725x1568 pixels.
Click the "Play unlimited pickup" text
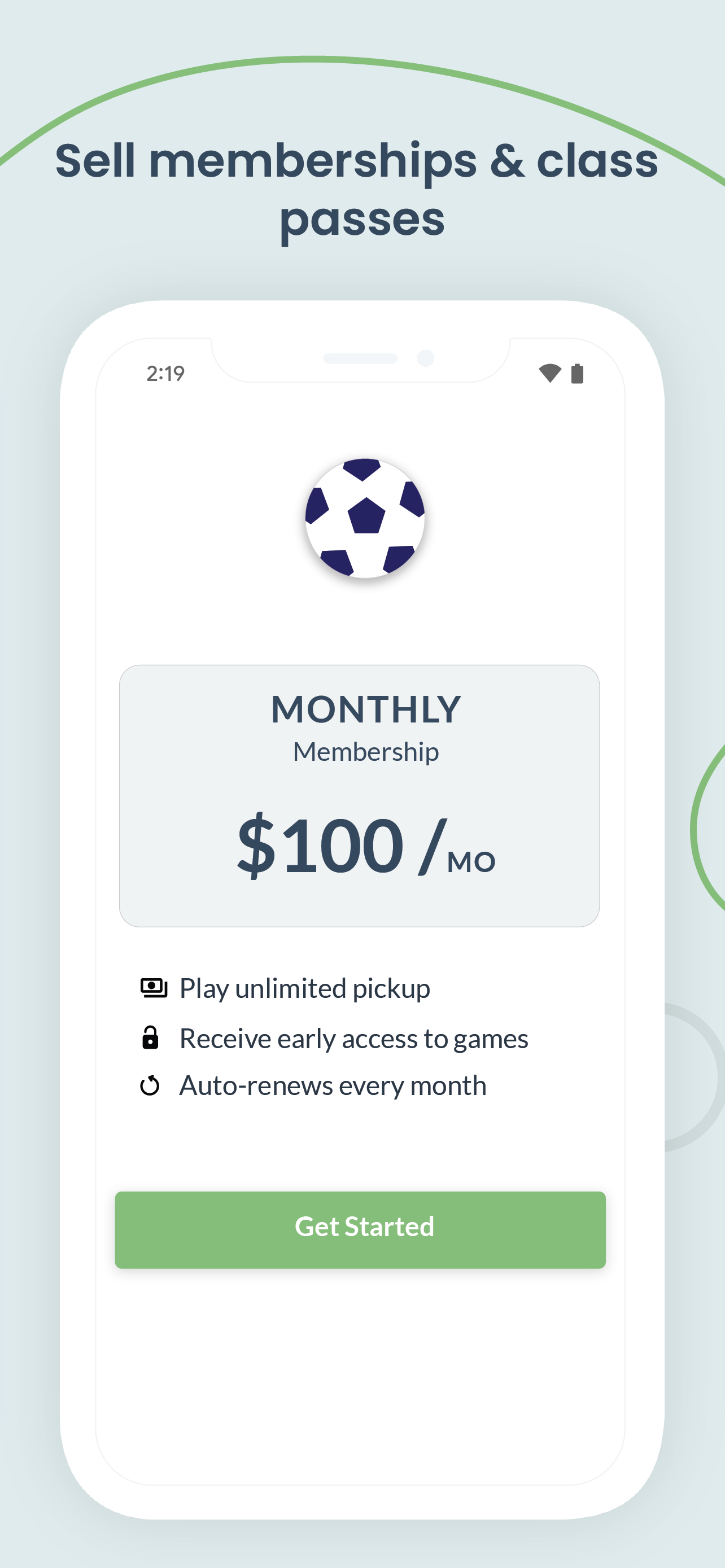[x=304, y=988]
